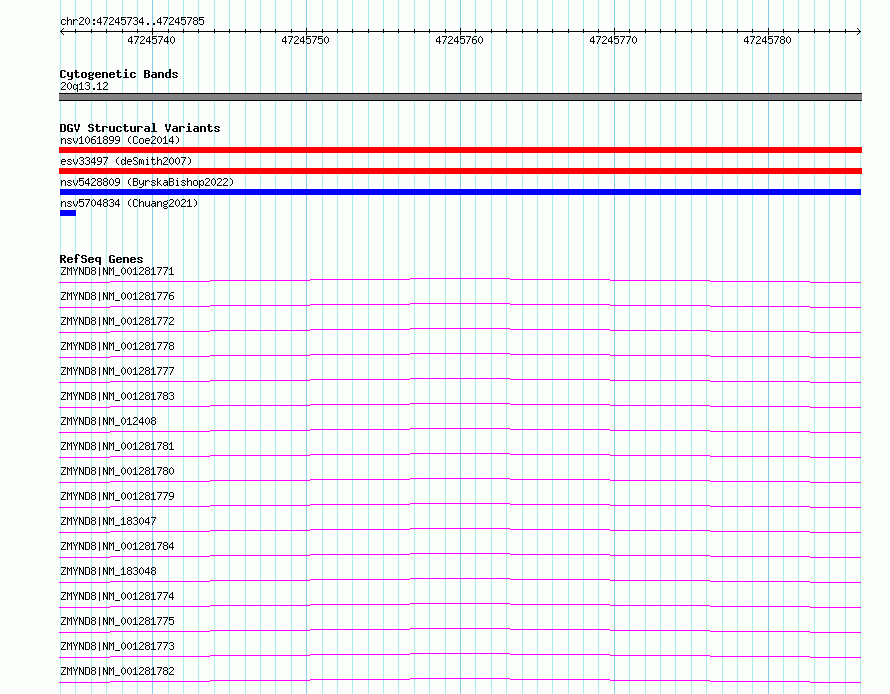The width and height of the screenshot is (890, 694).
Task: Select the DGV Structural Variants track title
Action: coord(140,128)
